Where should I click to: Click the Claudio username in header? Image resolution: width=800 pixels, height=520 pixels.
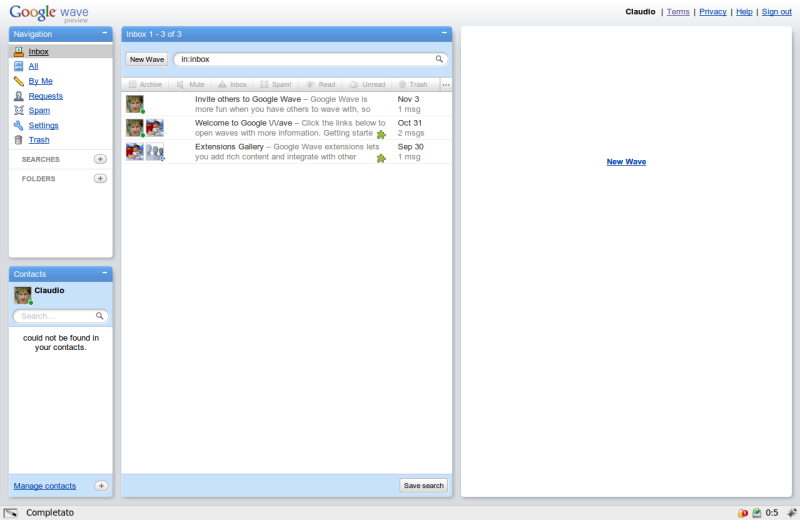point(640,12)
